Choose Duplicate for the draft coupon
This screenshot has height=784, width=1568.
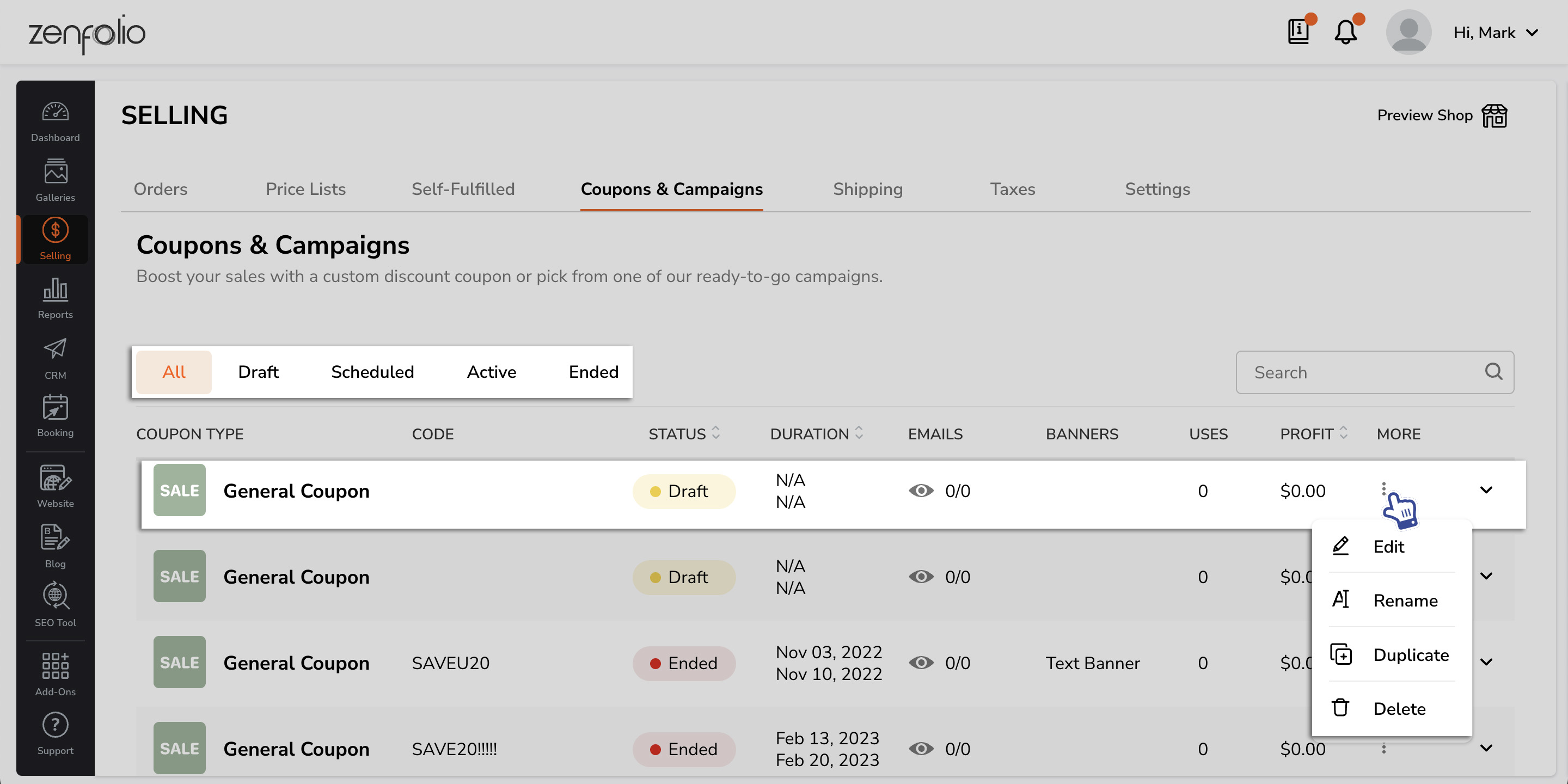[x=1411, y=655]
